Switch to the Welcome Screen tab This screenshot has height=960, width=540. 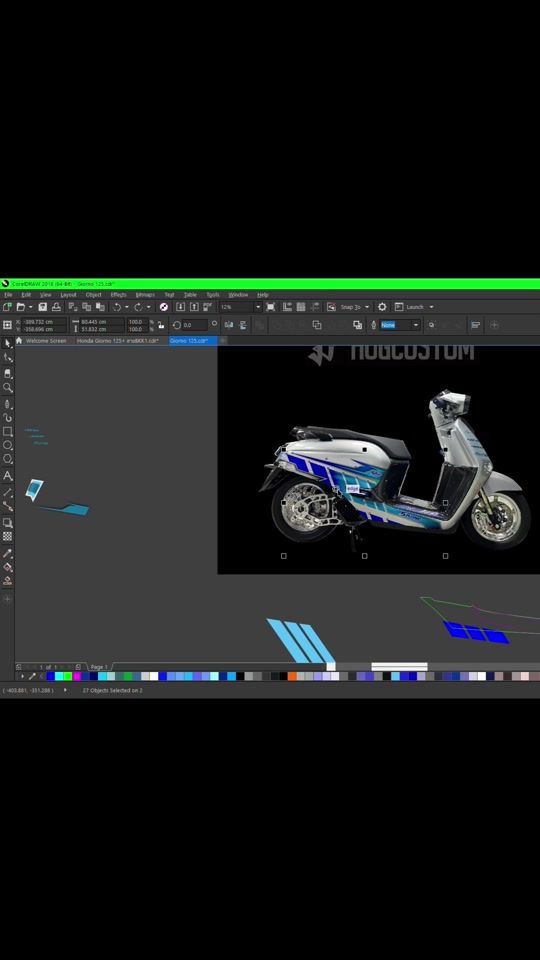click(46, 340)
